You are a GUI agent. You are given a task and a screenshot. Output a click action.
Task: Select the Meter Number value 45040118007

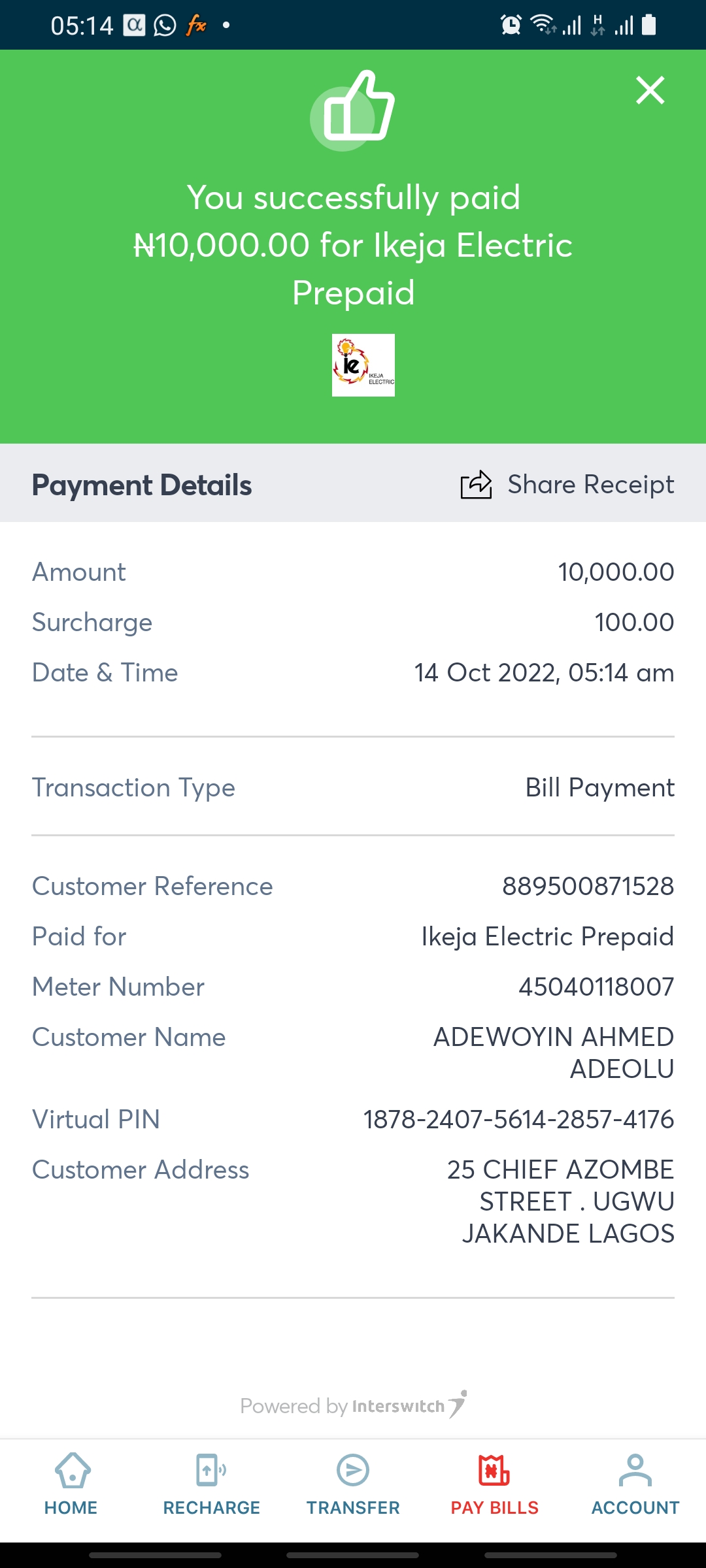click(596, 987)
